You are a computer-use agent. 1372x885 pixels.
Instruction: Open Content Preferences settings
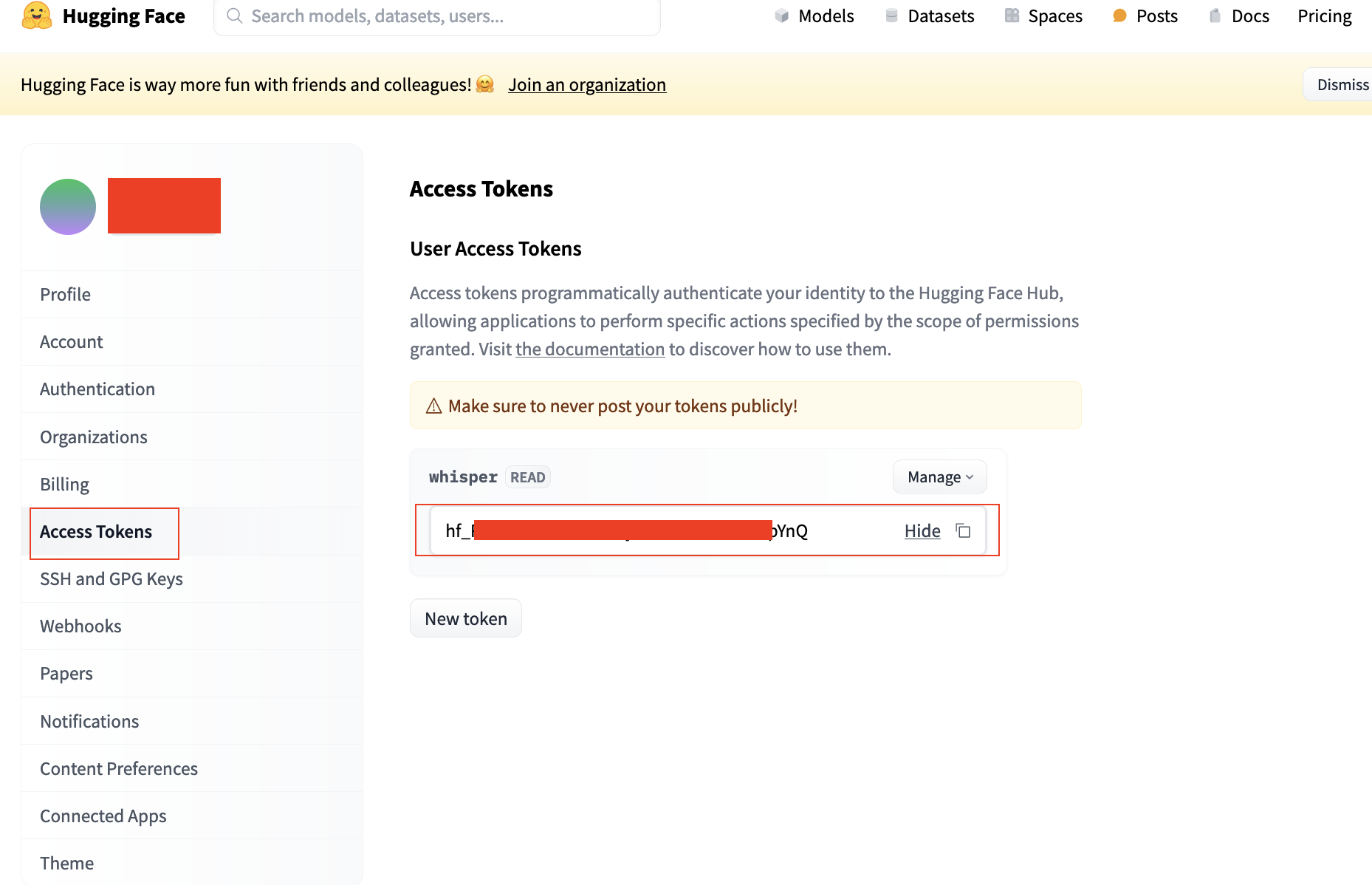[x=192, y=768]
